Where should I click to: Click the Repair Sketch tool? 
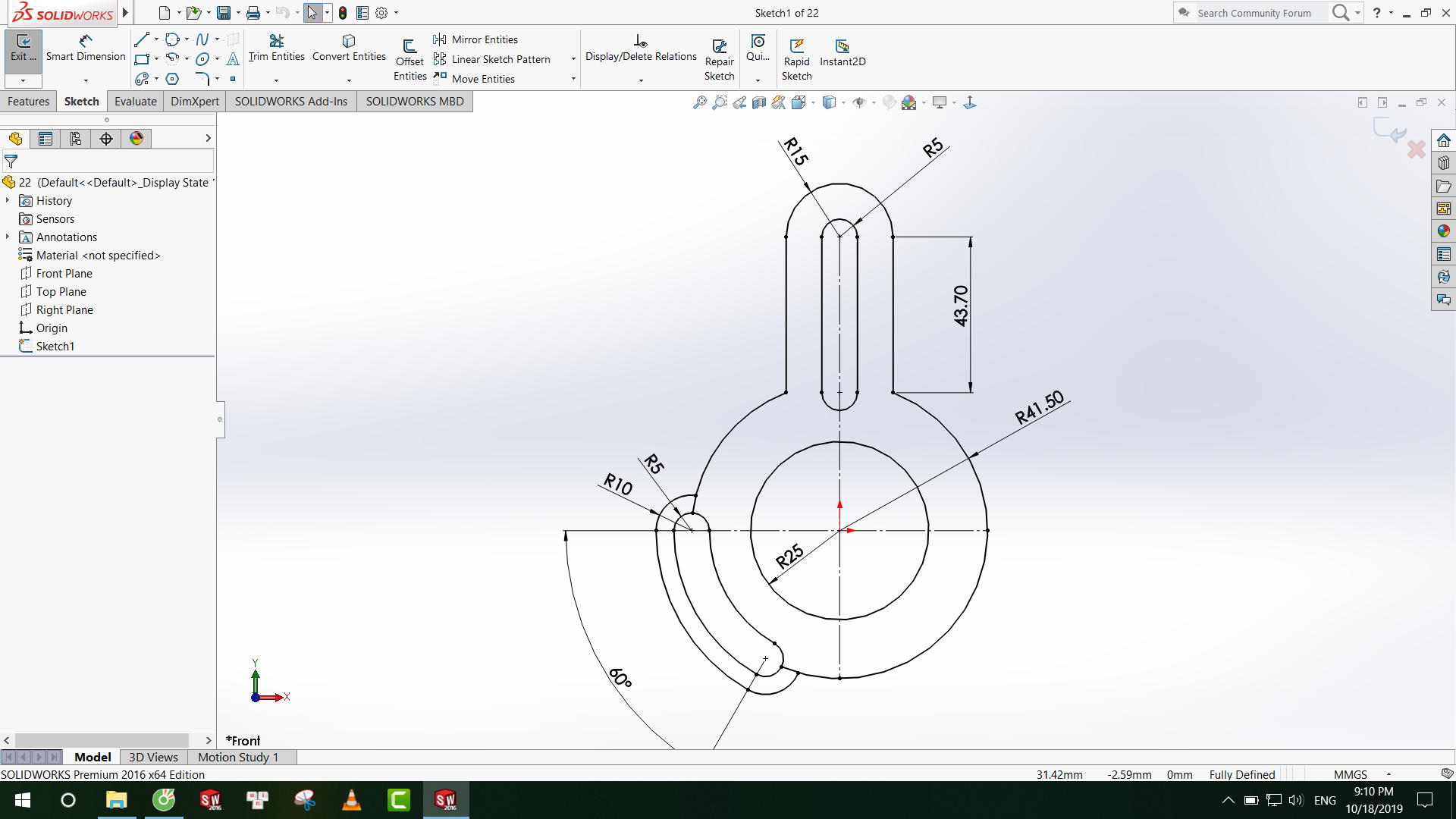(720, 59)
